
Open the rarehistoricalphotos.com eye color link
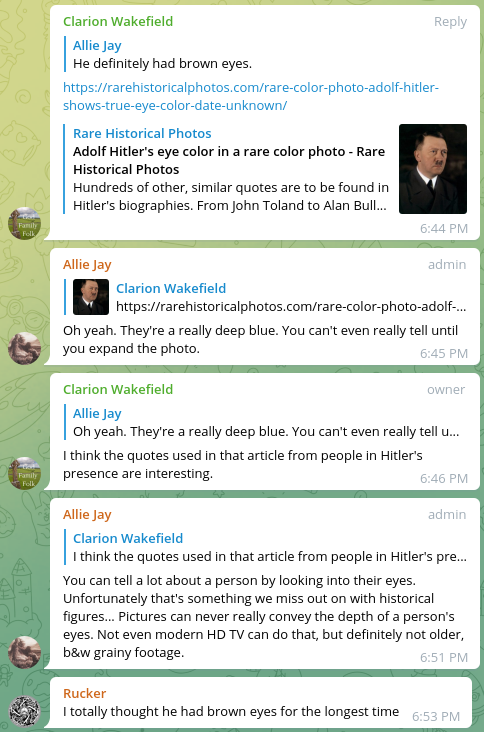[x=251, y=96]
